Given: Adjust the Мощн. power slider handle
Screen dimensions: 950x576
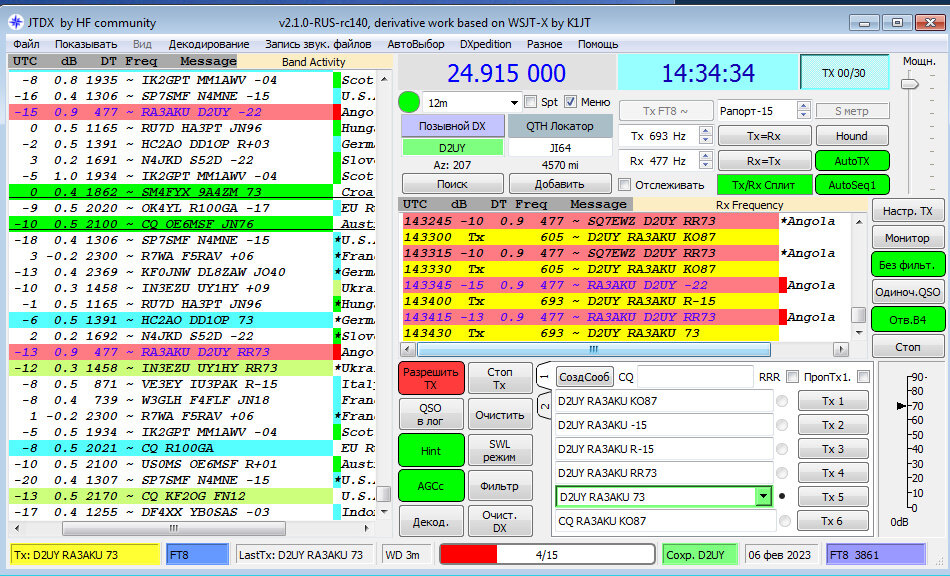Looking at the screenshot, I should coord(909,84).
